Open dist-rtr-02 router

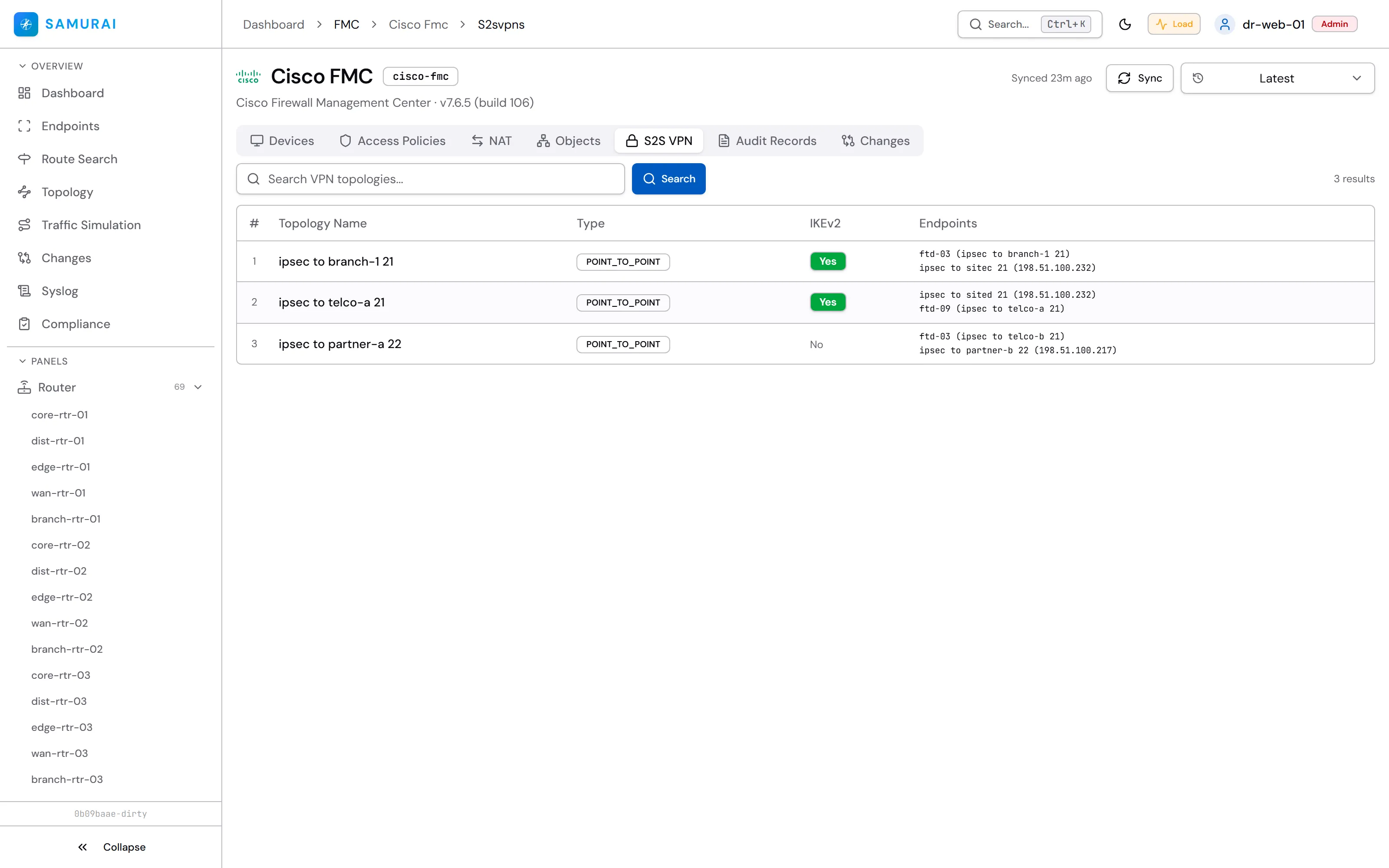pos(59,571)
